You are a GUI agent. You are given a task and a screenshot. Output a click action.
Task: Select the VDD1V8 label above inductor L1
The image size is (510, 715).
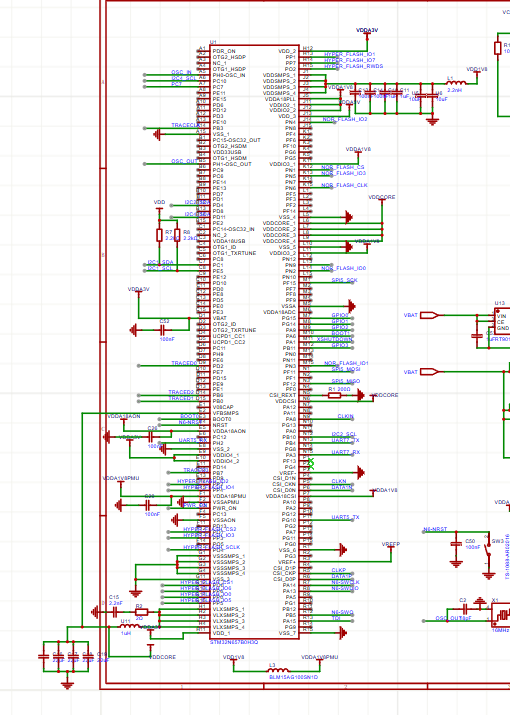click(477, 69)
